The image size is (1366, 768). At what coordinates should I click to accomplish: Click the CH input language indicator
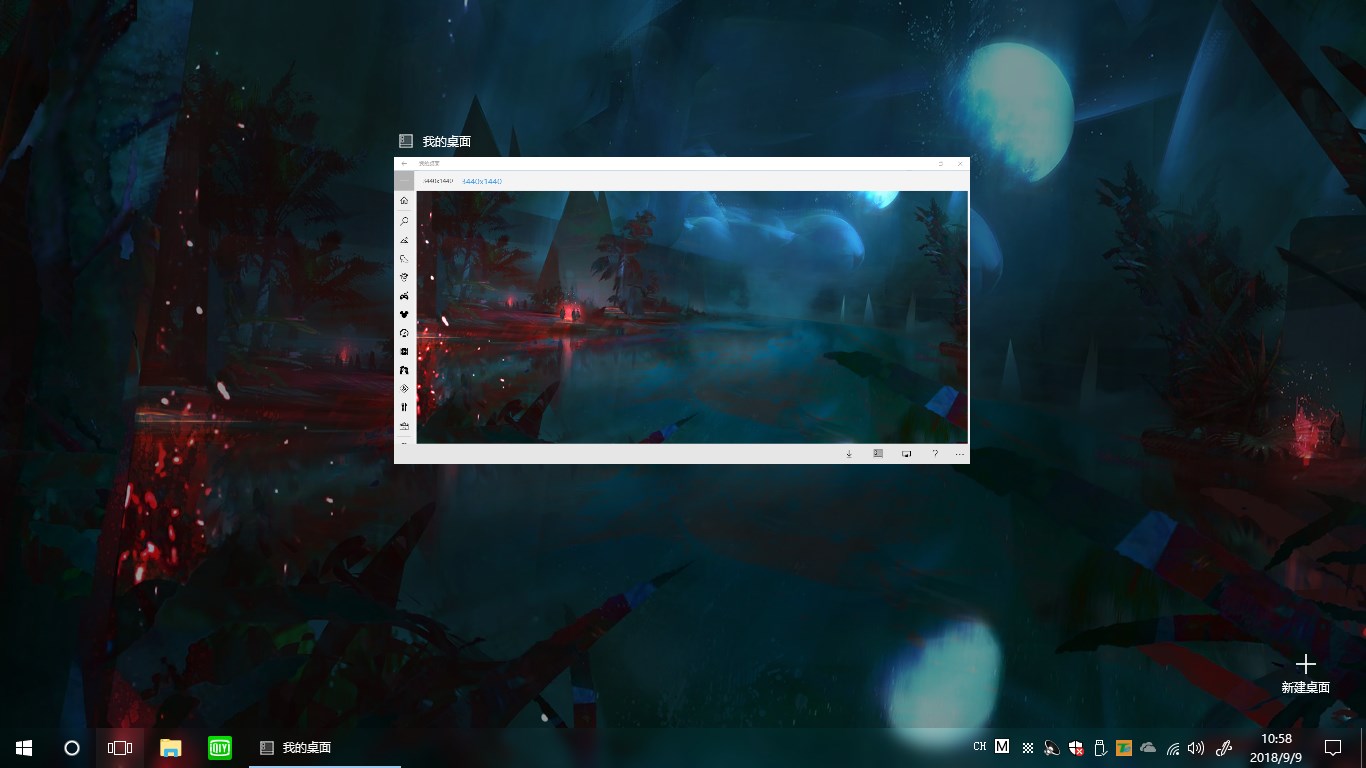[979, 747]
